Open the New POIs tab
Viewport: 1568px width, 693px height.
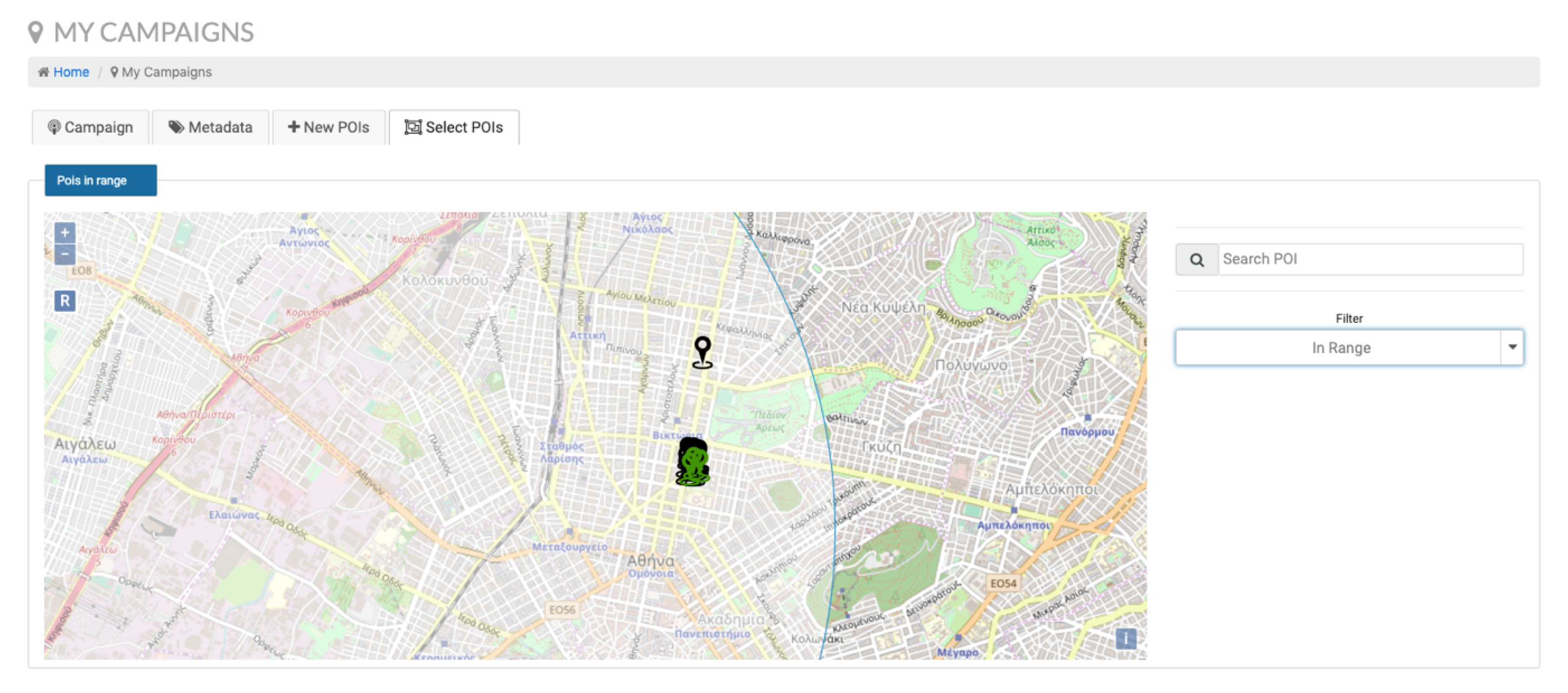329,127
